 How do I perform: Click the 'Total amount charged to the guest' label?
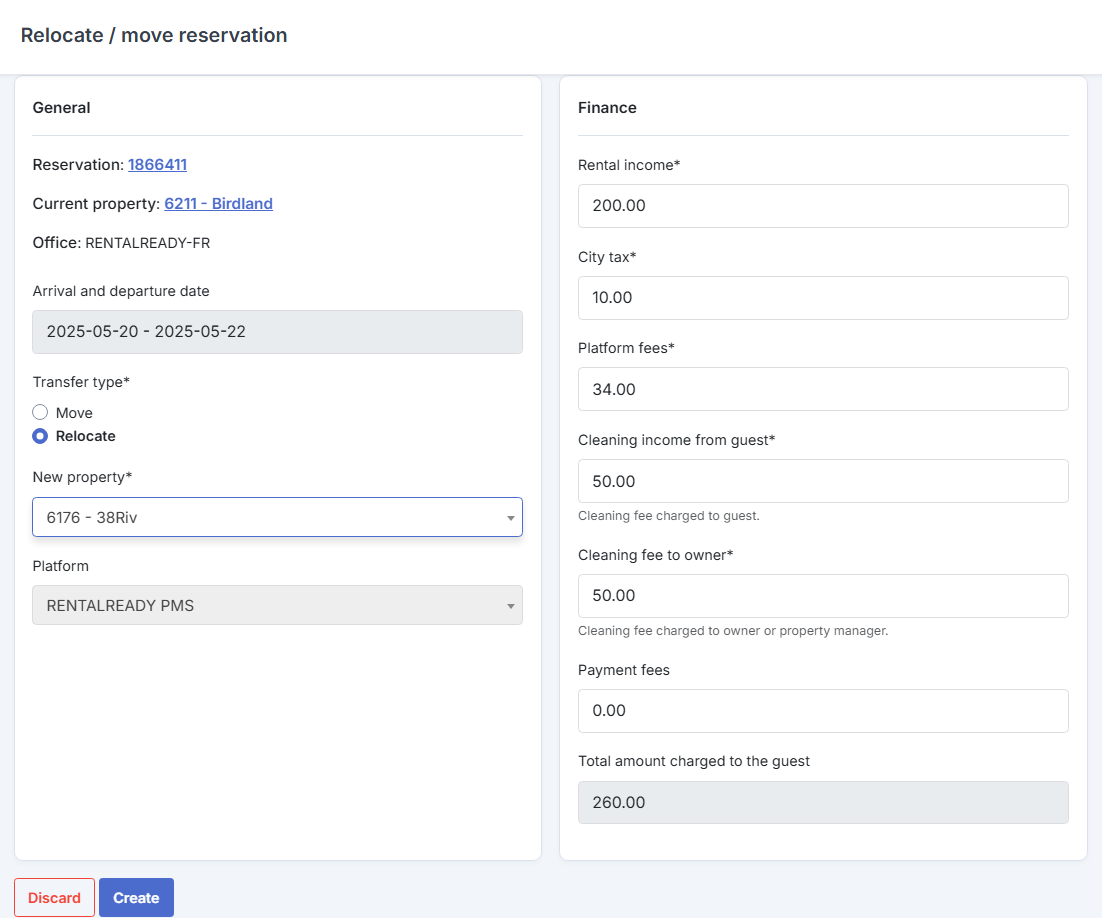click(694, 761)
